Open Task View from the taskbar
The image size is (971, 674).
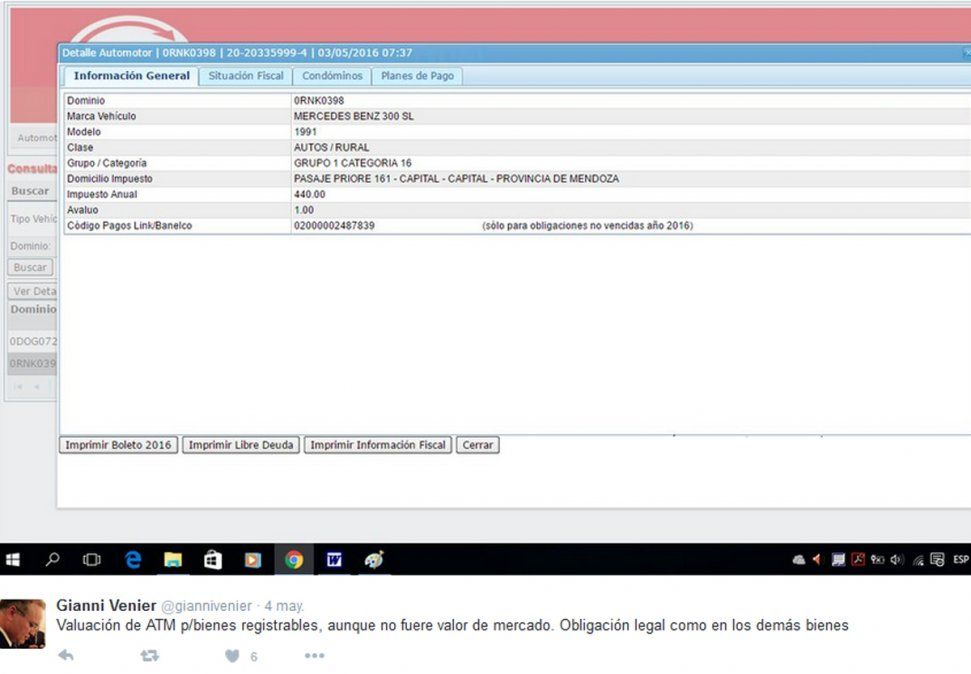click(x=92, y=560)
